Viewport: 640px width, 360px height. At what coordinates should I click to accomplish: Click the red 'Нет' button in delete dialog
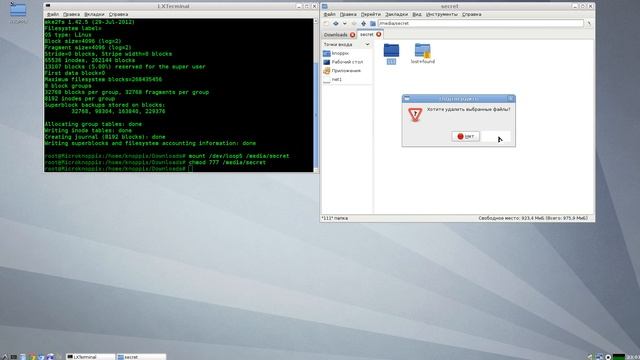coord(465,136)
